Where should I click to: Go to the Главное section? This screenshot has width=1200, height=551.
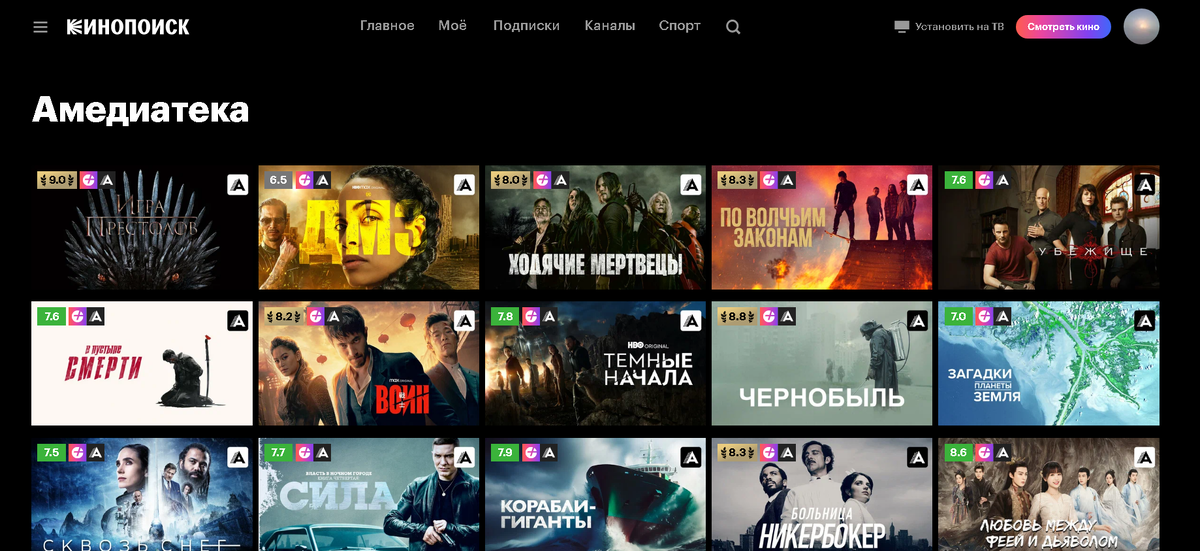point(387,26)
